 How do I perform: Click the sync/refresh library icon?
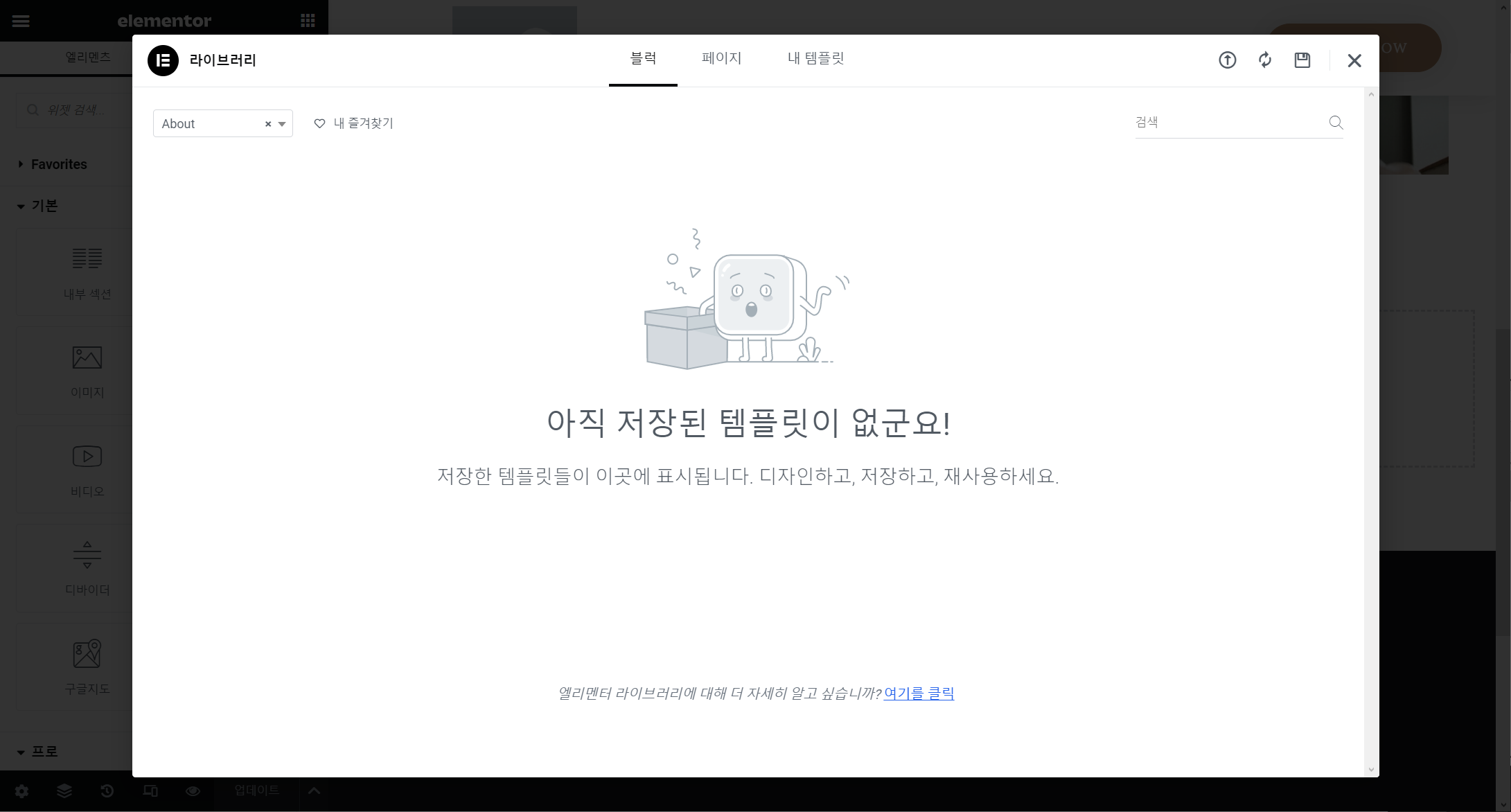coord(1264,60)
